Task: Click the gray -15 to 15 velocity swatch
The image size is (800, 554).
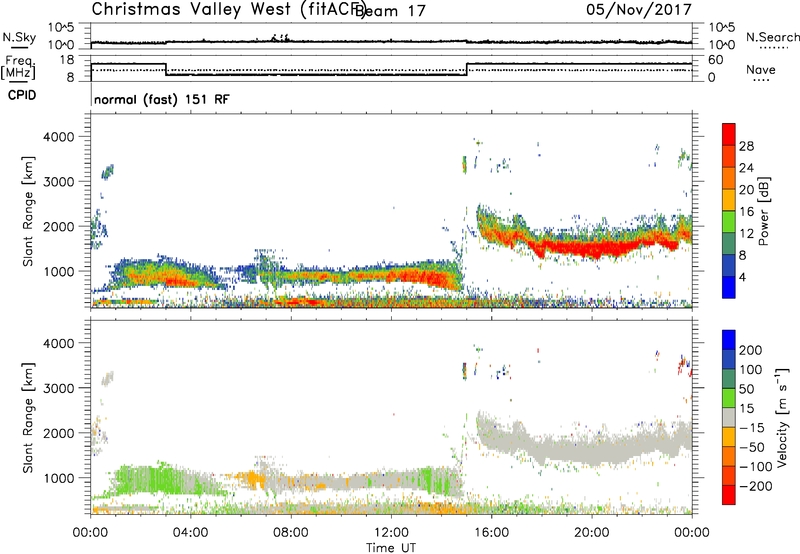Action: tap(729, 417)
